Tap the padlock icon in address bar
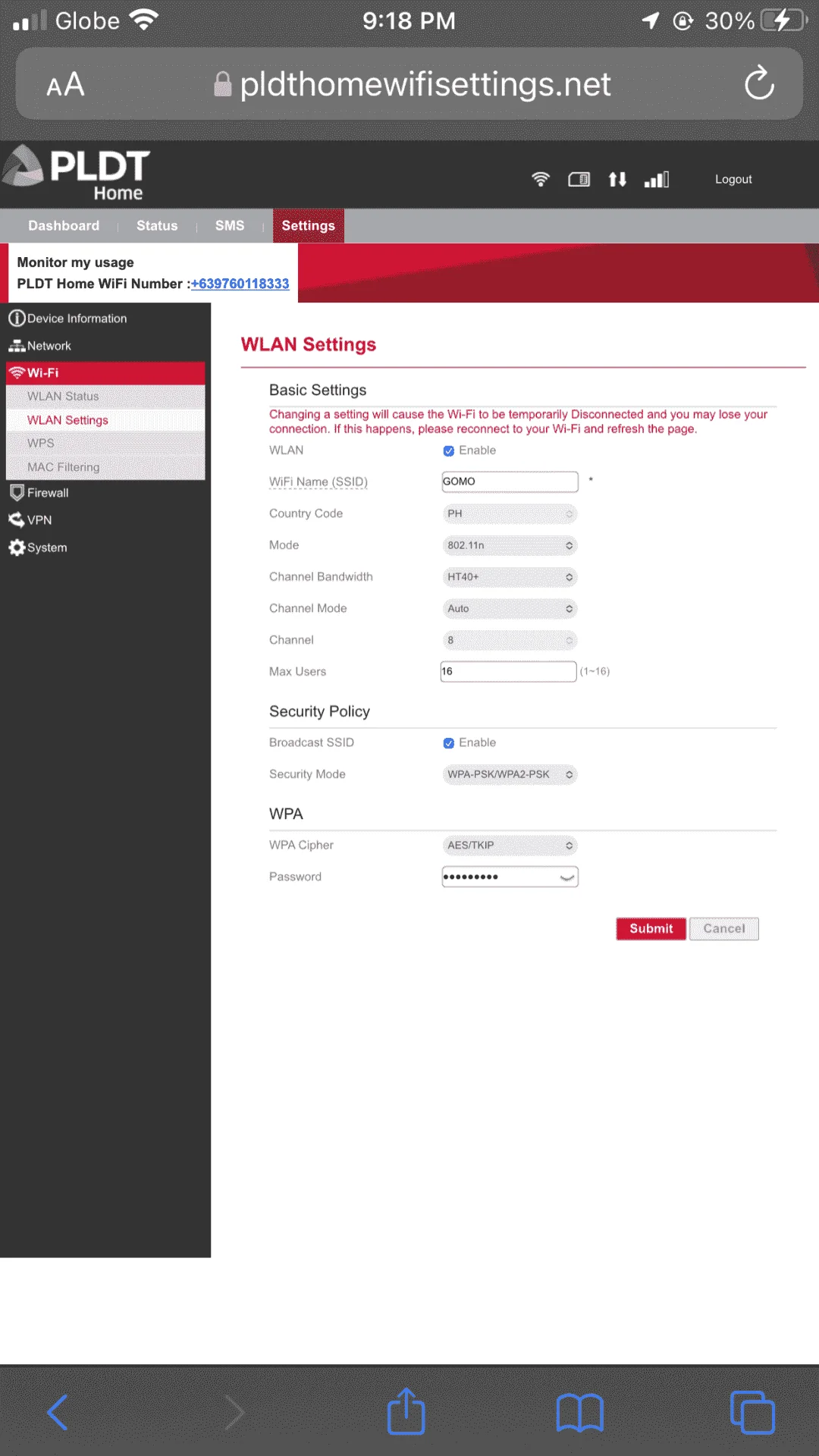 (x=222, y=84)
